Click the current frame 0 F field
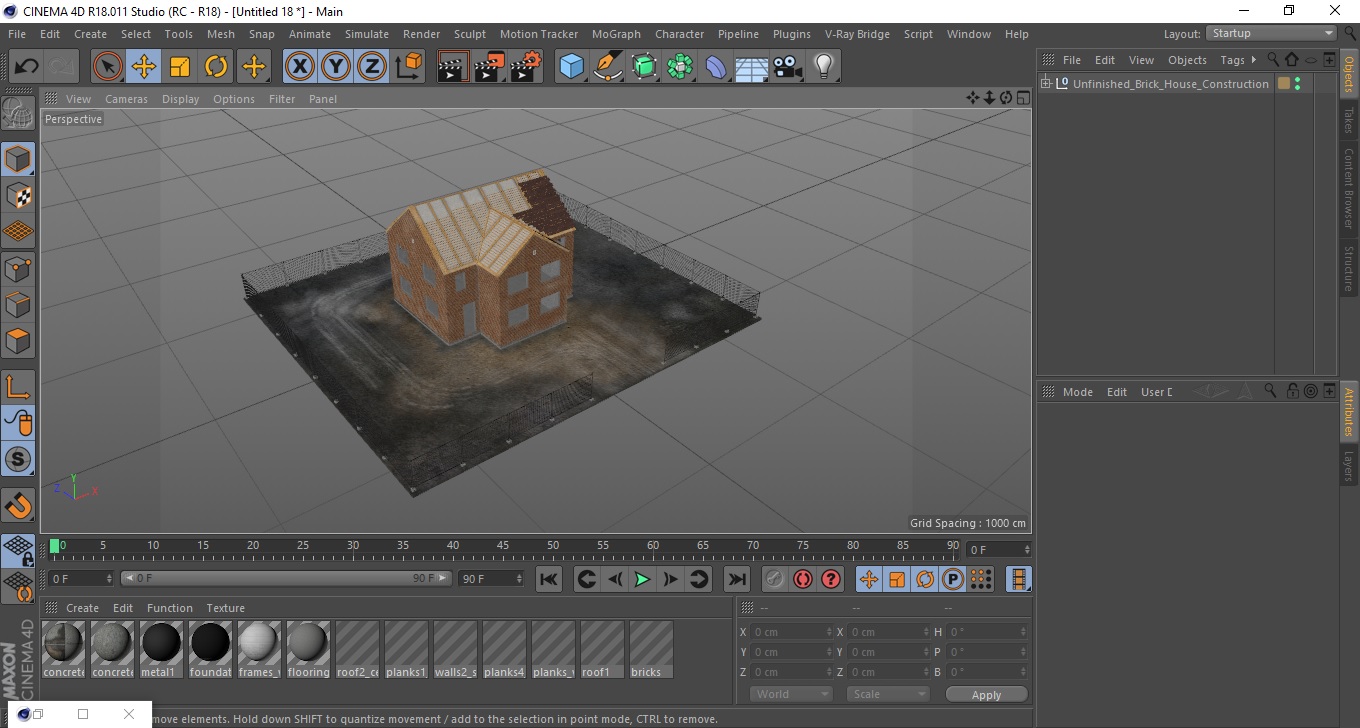Image resolution: width=1360 pixels, height=728 pixels. [x=82, y=579]
